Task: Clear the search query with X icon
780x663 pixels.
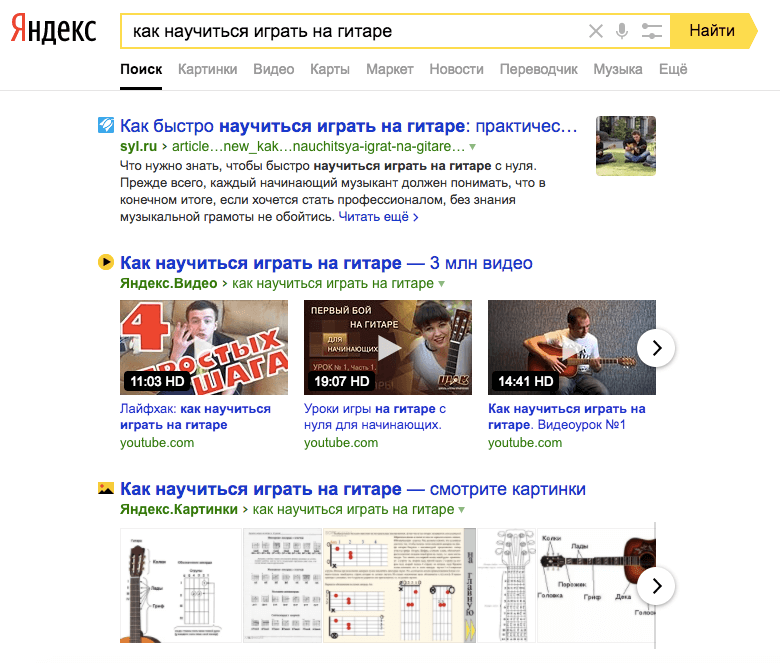Action: [596, 31]
